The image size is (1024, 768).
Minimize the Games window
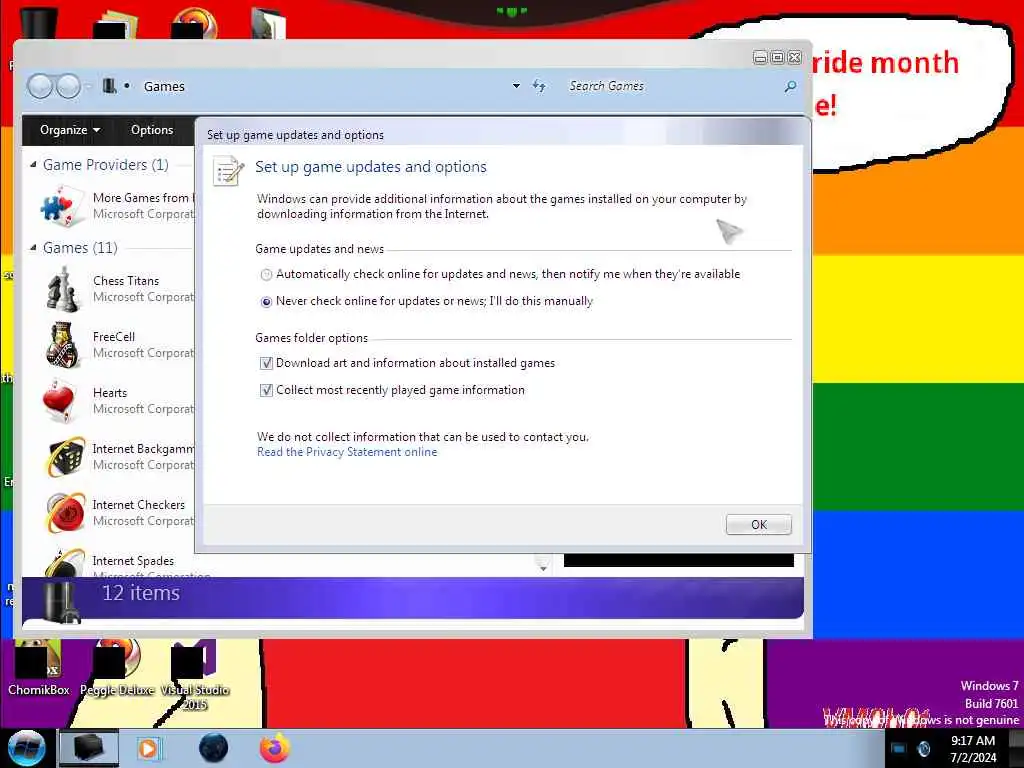[x=760, y=57]
